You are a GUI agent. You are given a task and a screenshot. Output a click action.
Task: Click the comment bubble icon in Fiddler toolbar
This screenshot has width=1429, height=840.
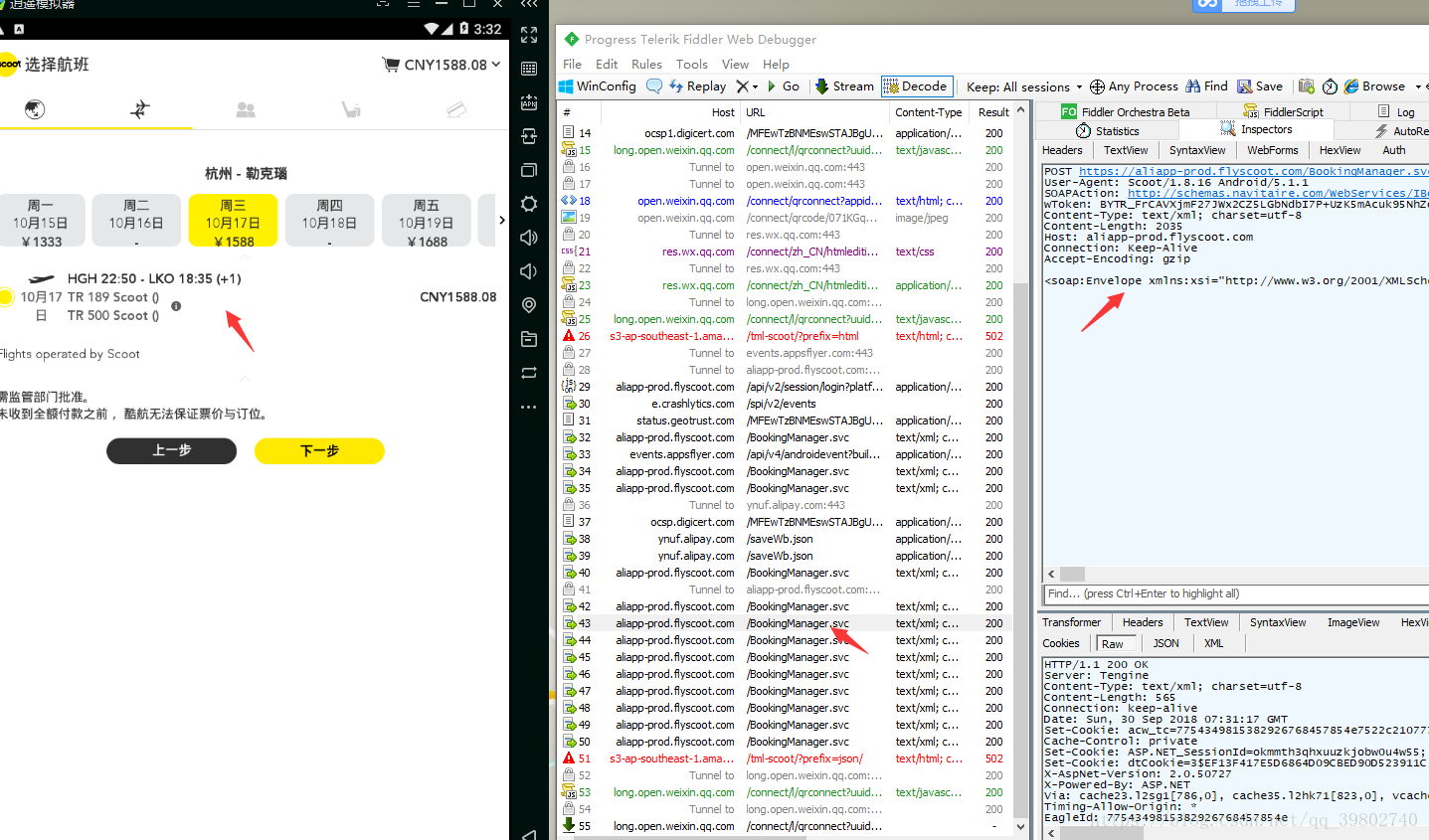(x=653, y=86)
